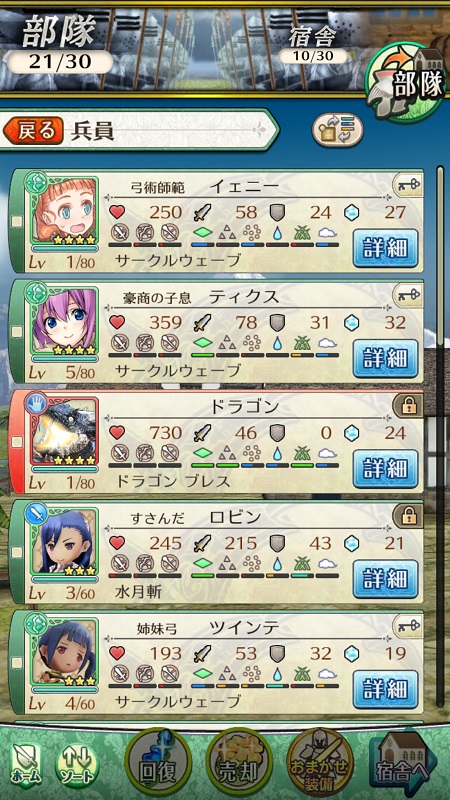Check the selection box for ティクス

click(17, 332)
